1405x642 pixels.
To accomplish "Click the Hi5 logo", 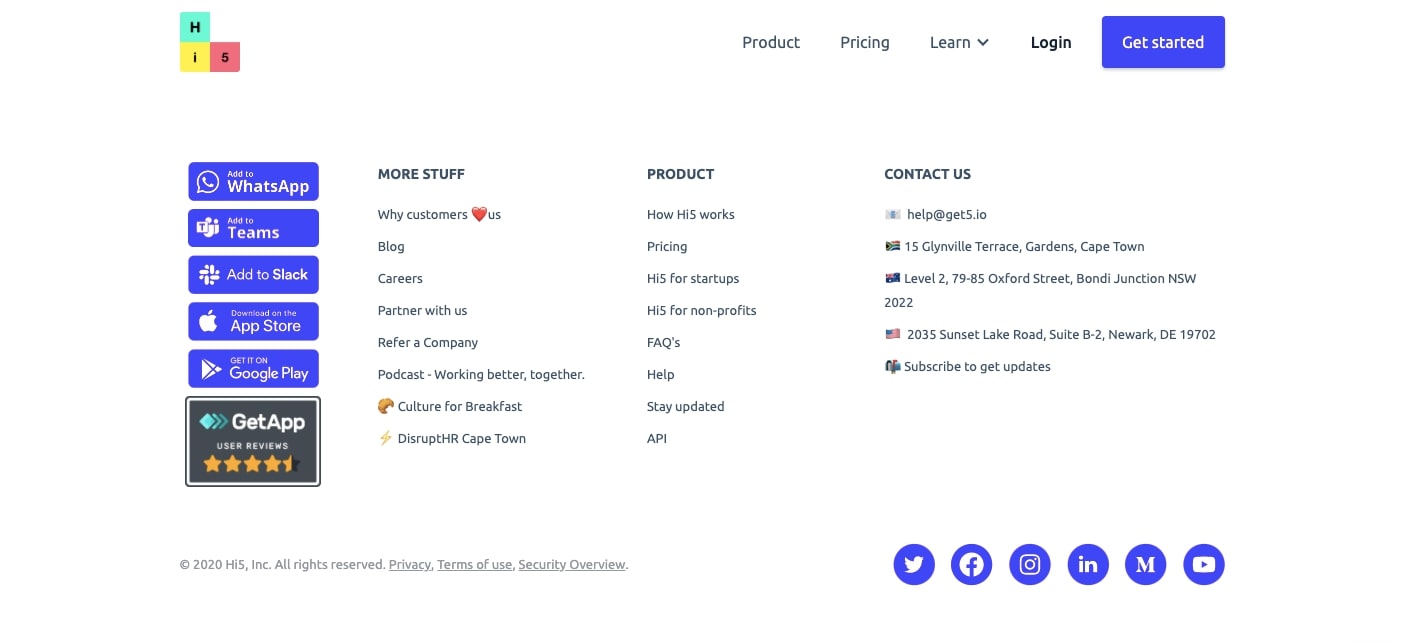I will click(x=210, y=42).
